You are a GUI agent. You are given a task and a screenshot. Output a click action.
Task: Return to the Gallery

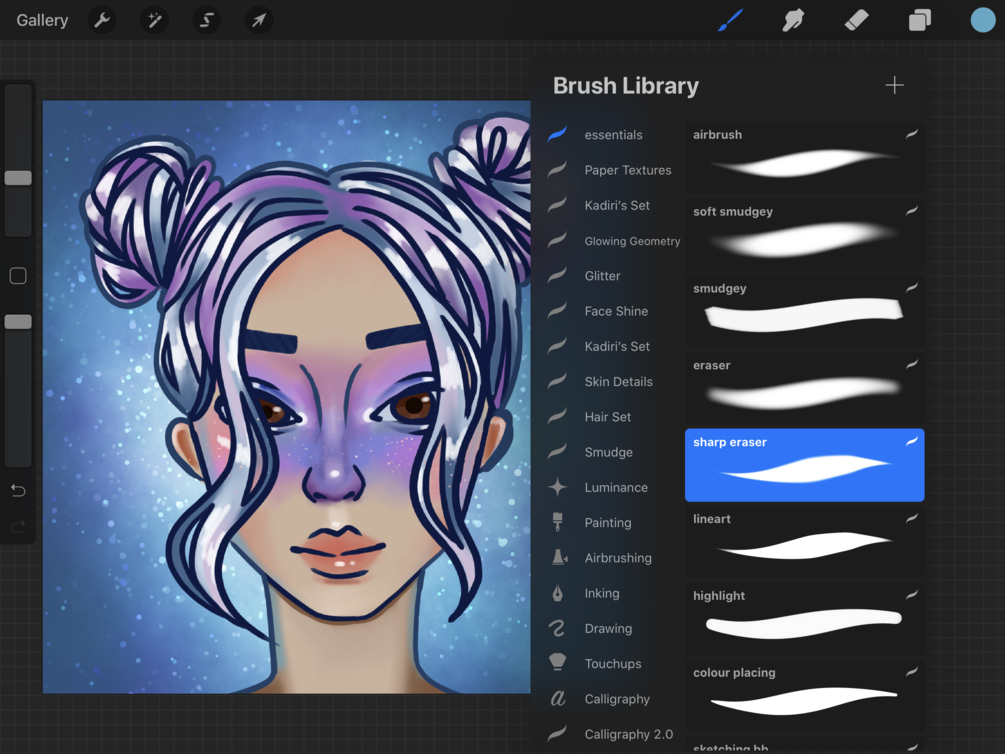pos(42,21)
